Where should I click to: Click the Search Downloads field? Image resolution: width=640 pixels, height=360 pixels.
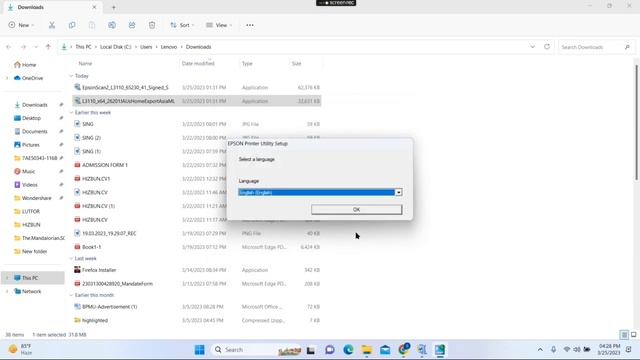[x=596, y=47]
